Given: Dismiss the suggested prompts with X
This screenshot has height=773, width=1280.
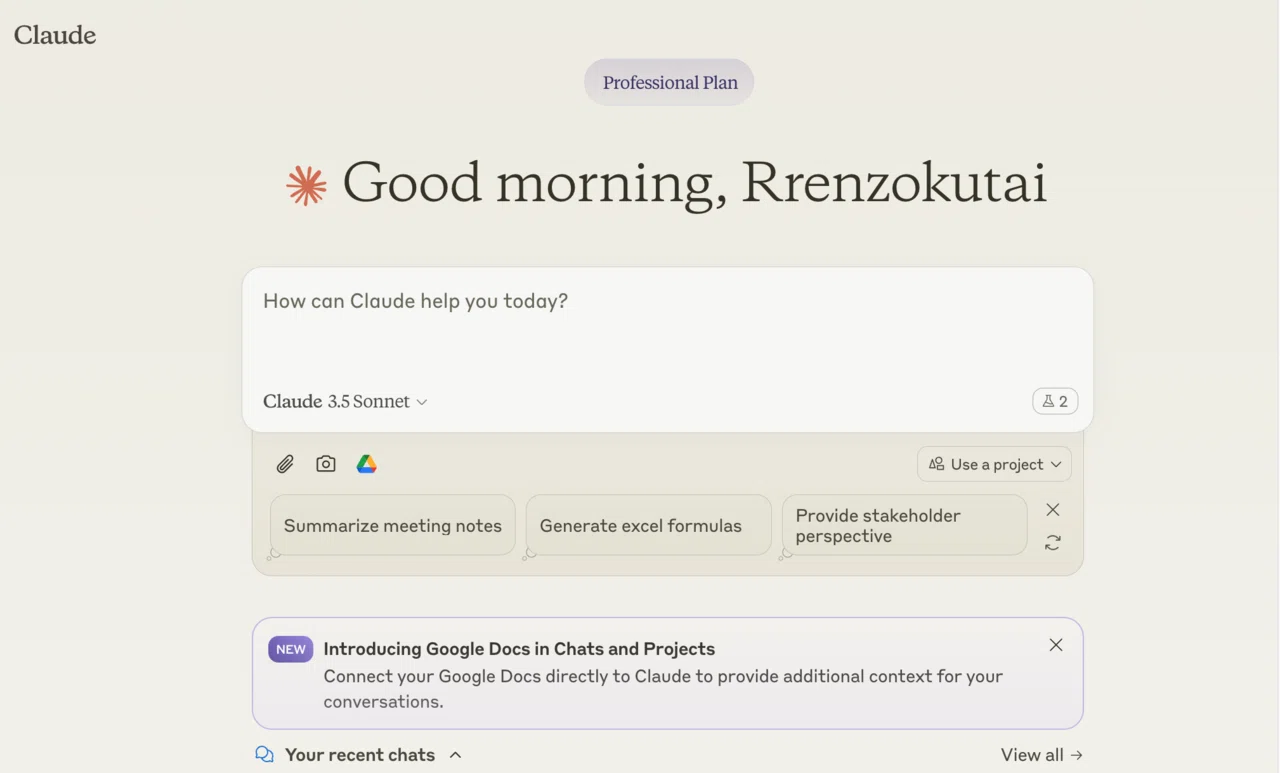Looking at the screenshot, I should [1053, 510].
